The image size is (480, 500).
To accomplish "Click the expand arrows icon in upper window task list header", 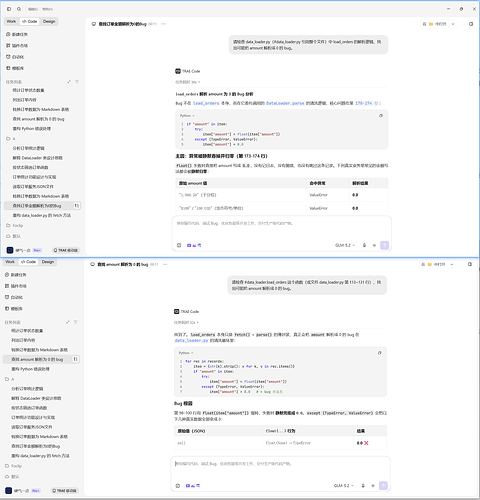I will [69, 82].
